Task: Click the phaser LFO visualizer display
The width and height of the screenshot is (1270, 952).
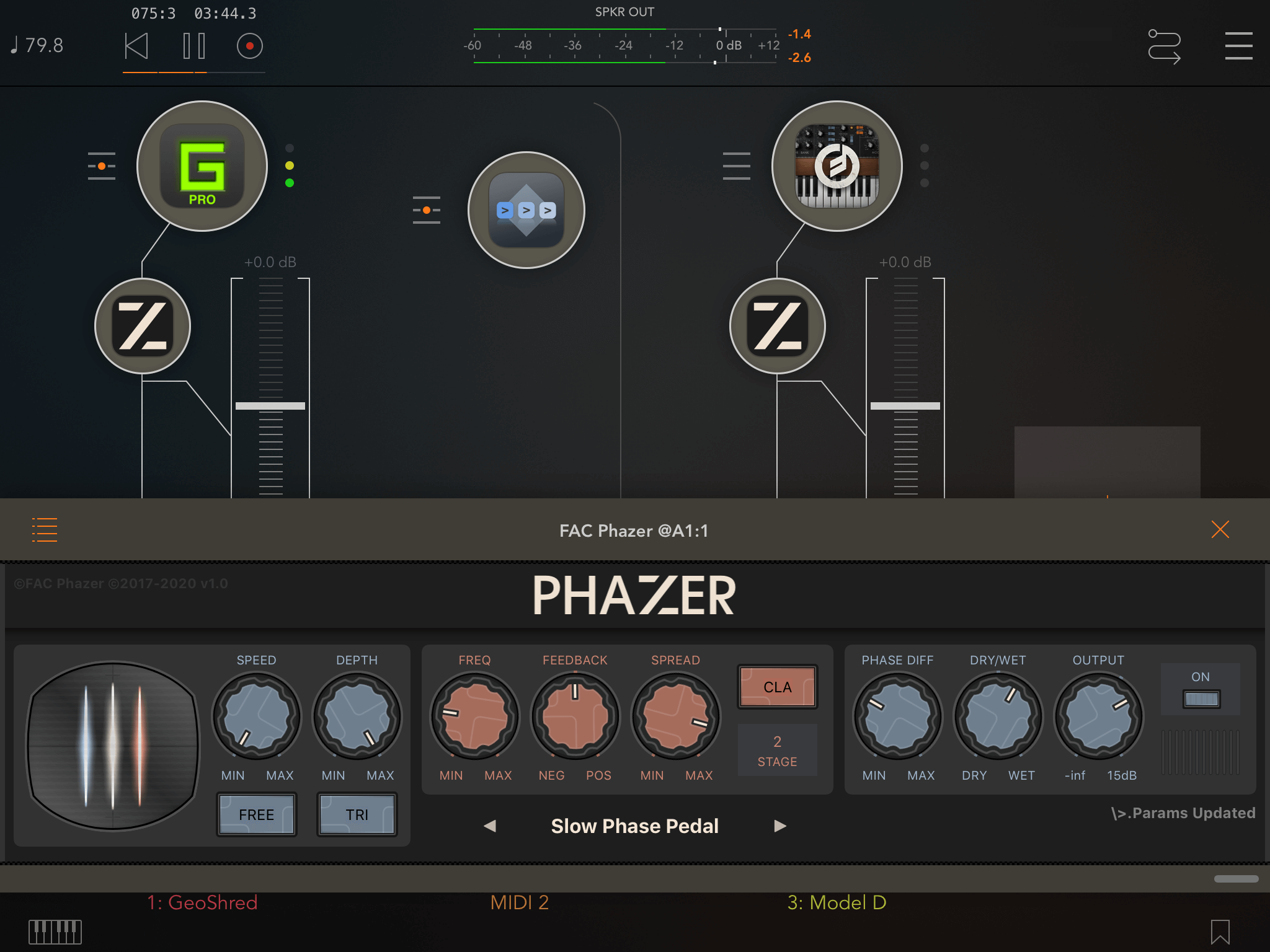Action: [x=113, y=746]
